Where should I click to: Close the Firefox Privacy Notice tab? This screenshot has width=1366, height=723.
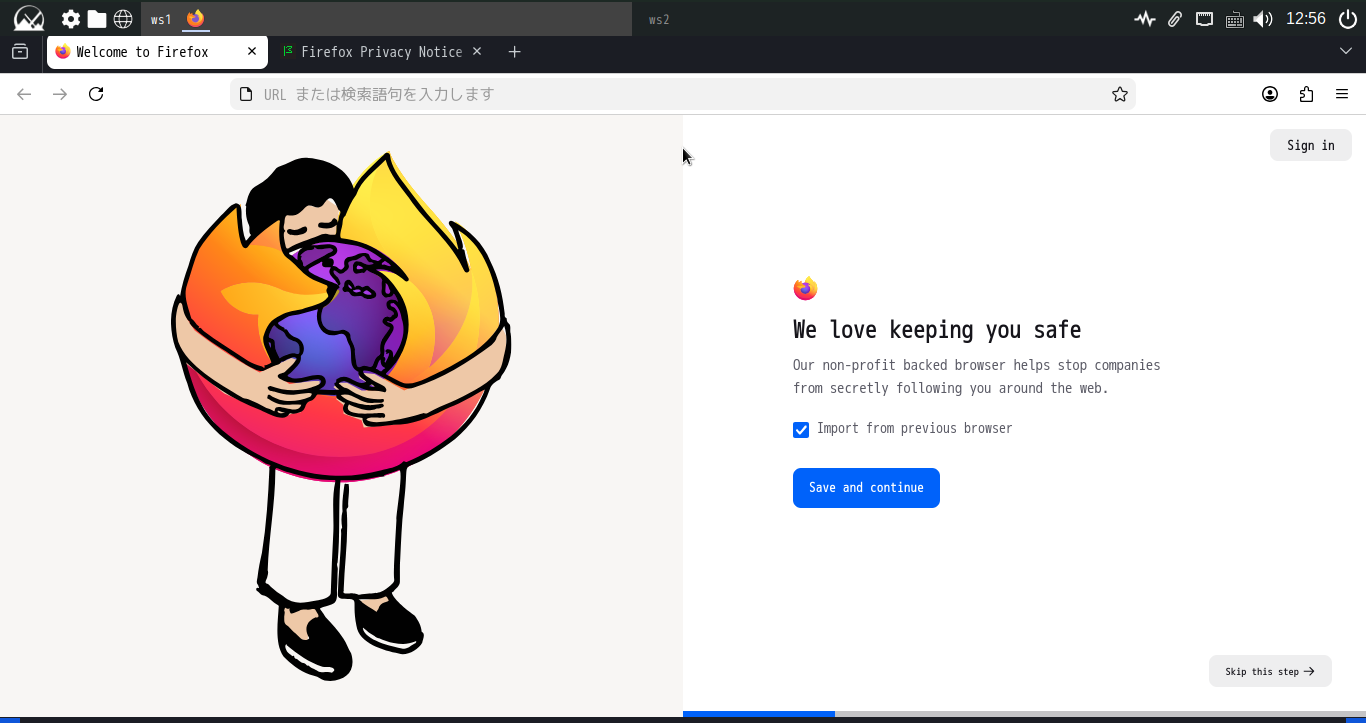pos(477,52)
